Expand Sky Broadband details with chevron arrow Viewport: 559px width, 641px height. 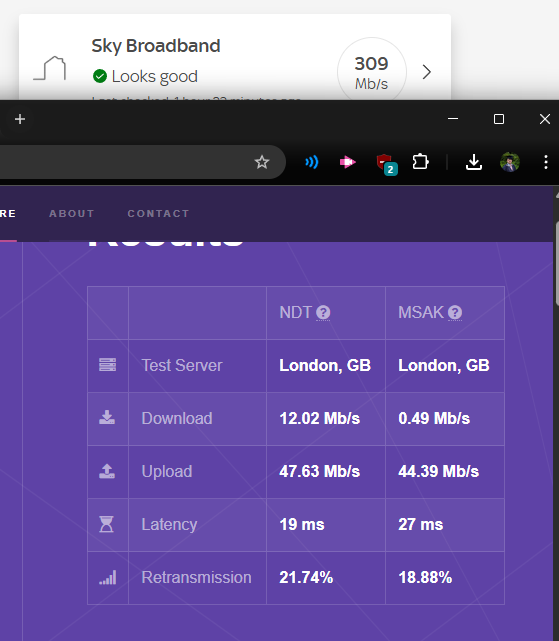click(427, 72)
